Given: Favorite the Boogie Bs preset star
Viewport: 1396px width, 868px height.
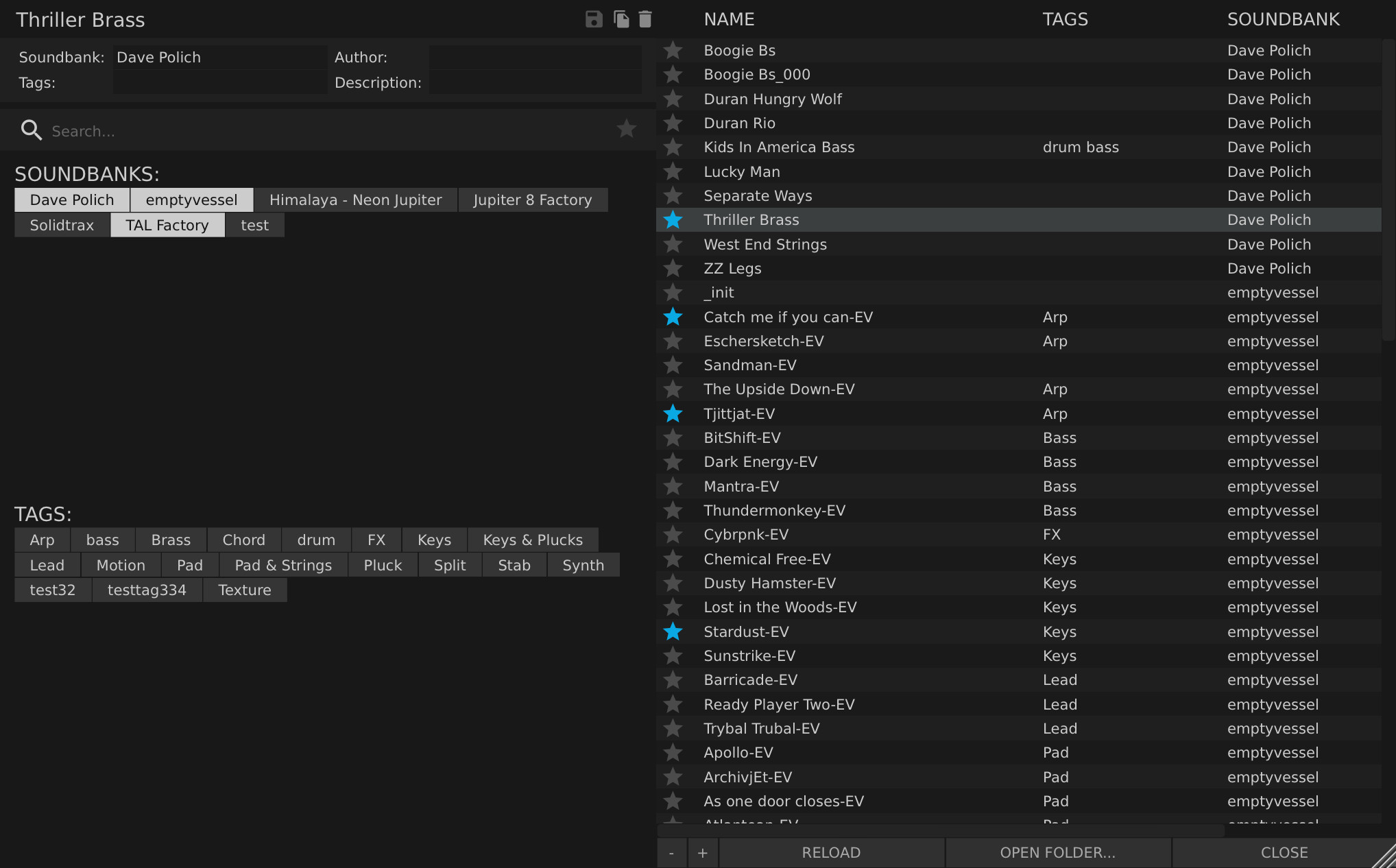Looking at the screenshot, I should pyautogui.click(x=673, y=50).
